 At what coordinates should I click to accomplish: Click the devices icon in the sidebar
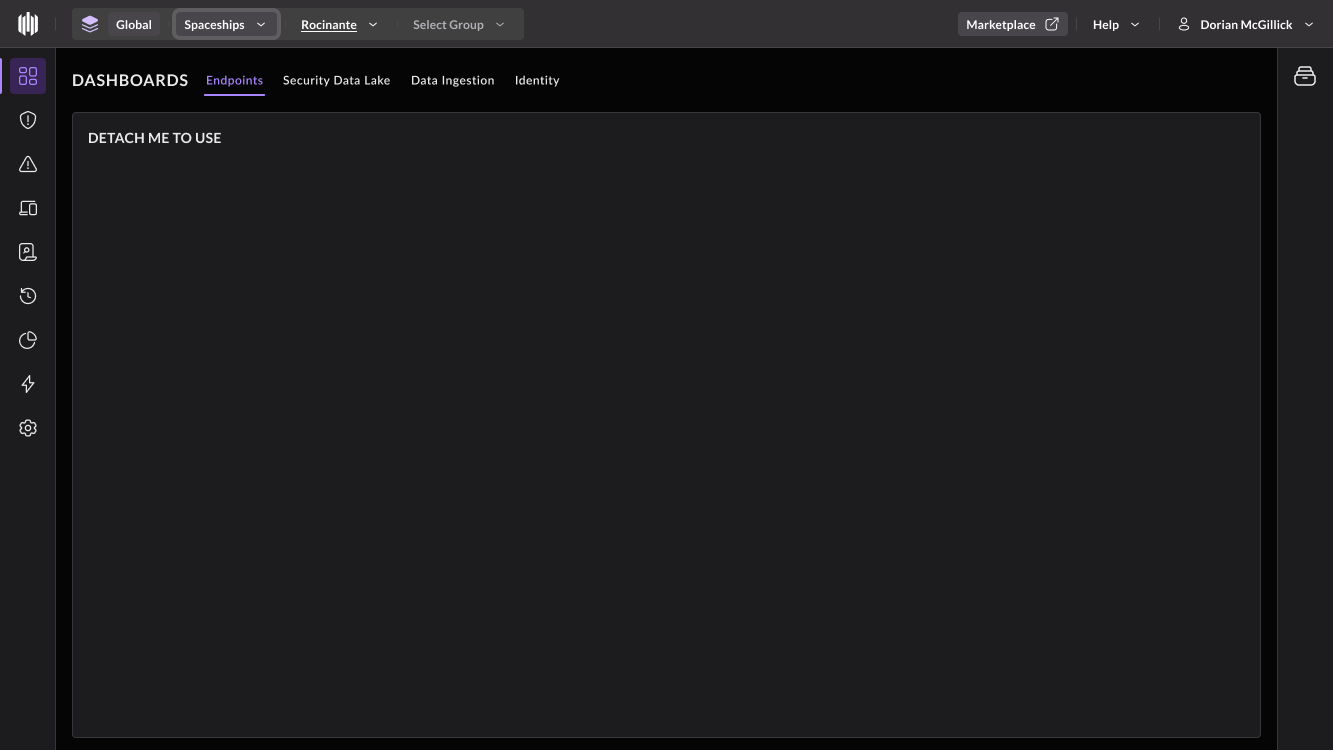coord(28,208)
